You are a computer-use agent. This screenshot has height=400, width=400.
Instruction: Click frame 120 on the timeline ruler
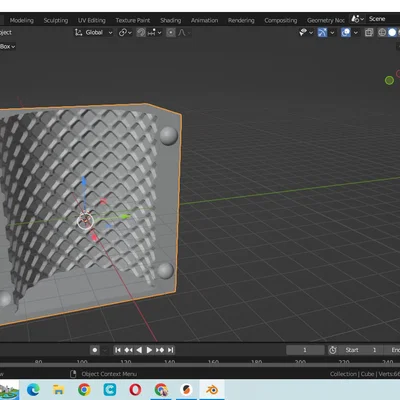coord(126,362)
